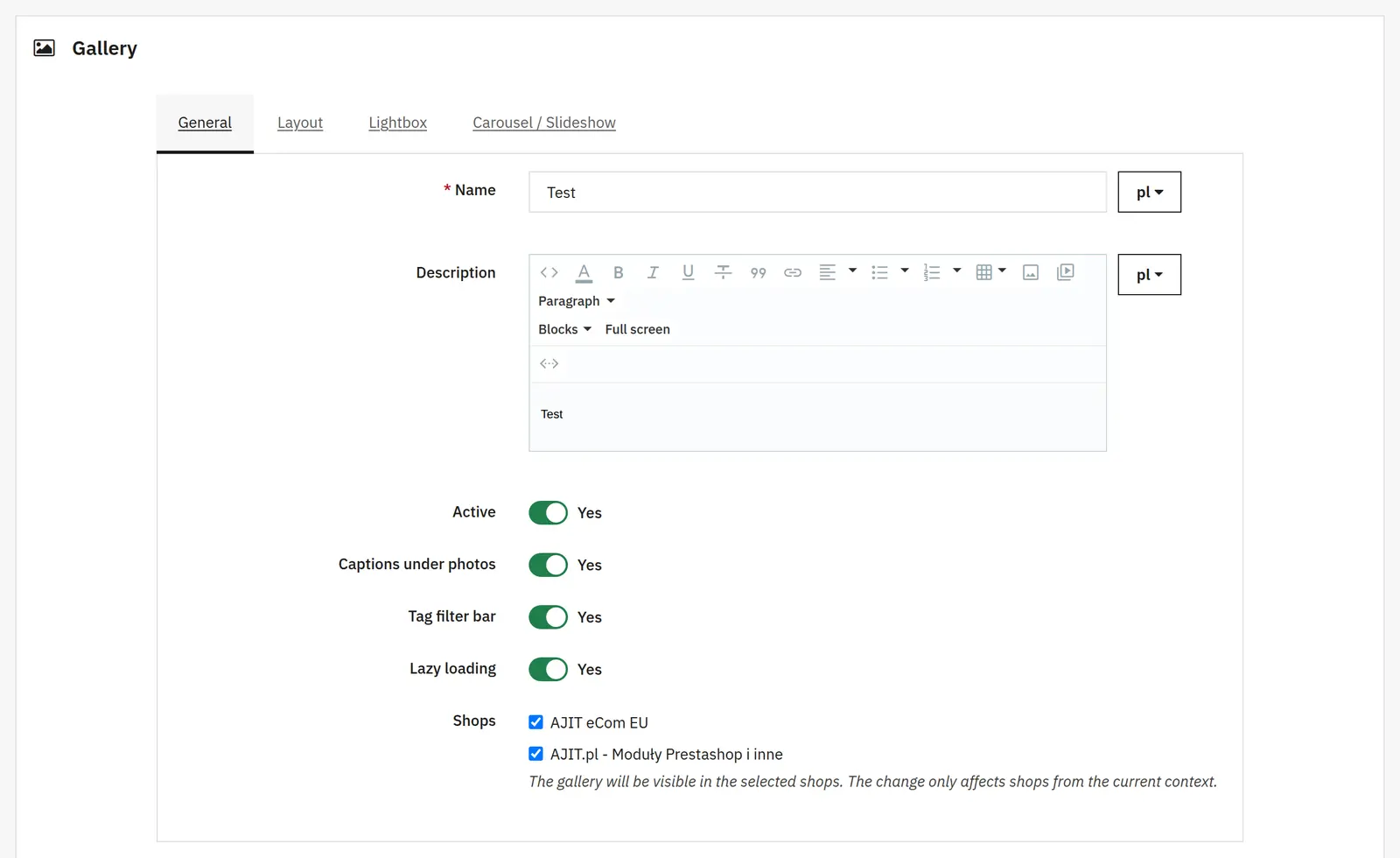Image resolution: width=1400 pixels, height=858 pixels.
Task: Open the pl language dropdown for Description
Action: click(x=1150, y=274)
